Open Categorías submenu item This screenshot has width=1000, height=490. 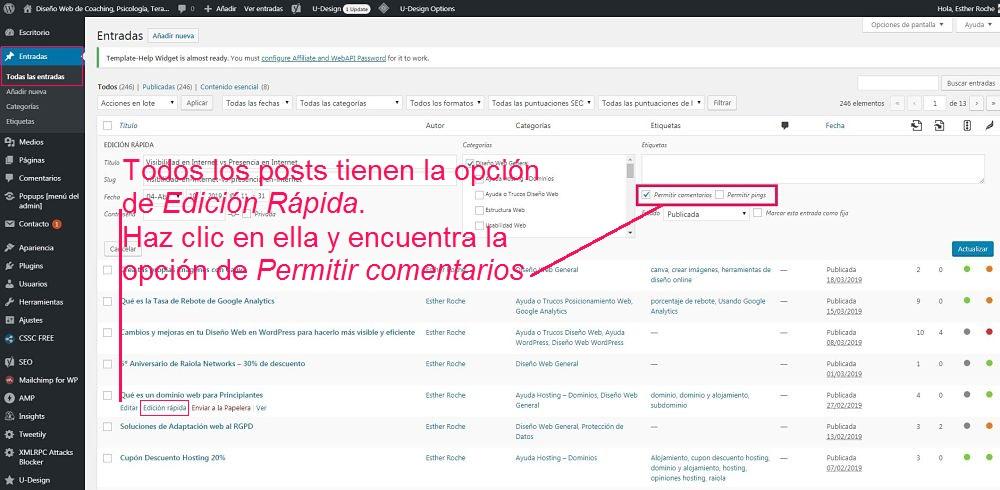[x=22, y=107]
